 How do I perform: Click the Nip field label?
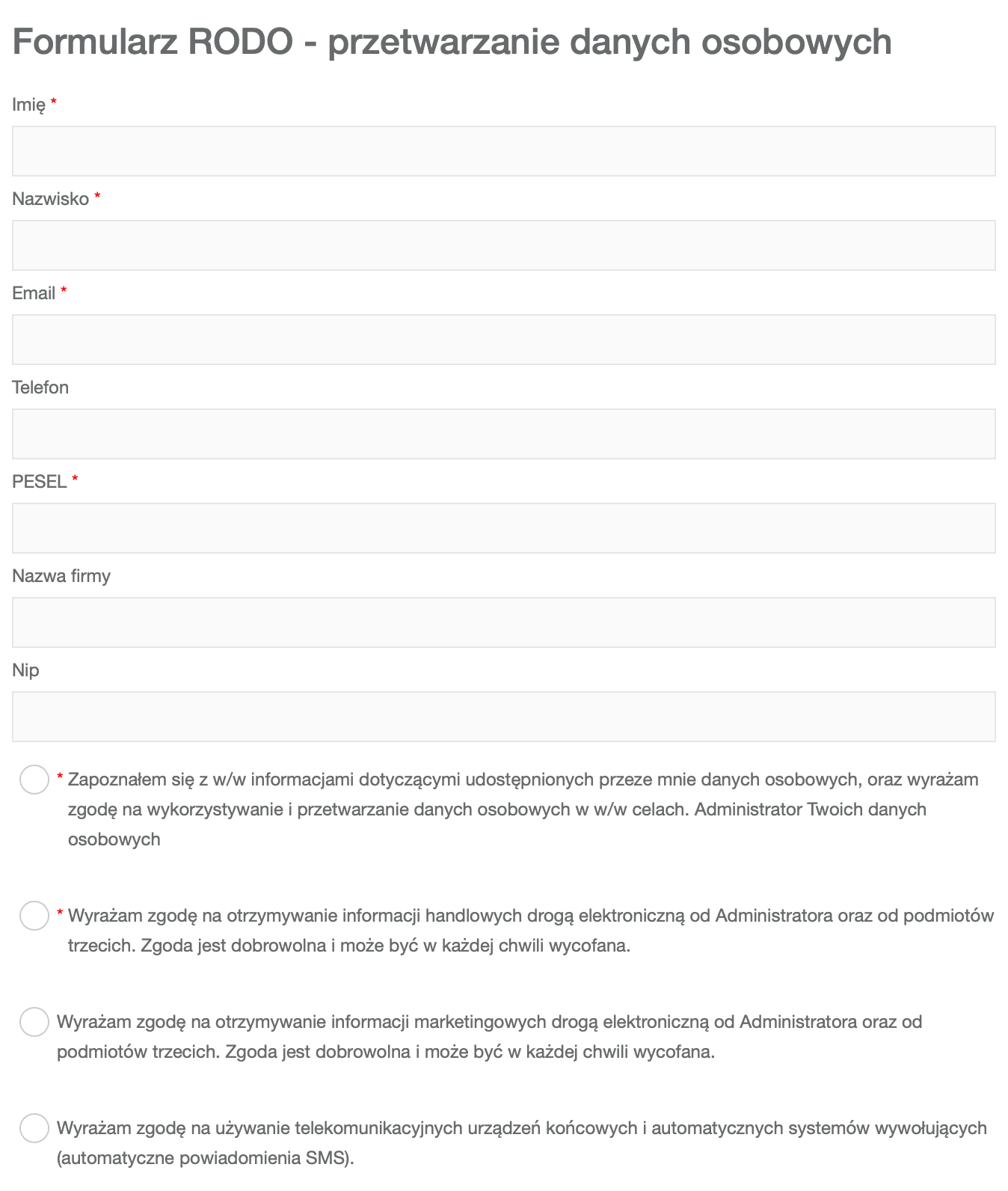25,671
